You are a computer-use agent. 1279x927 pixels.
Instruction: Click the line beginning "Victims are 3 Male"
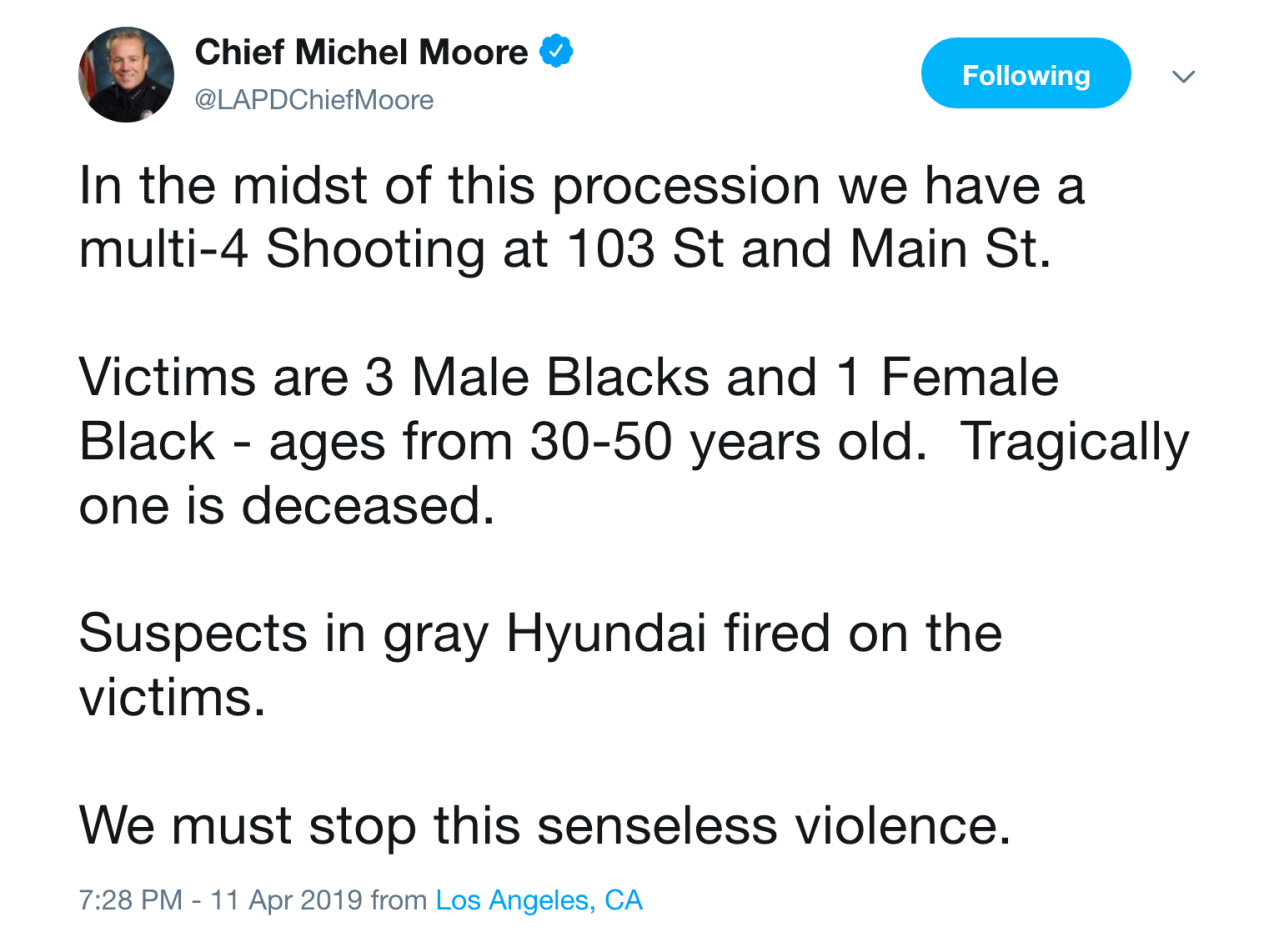568,378
